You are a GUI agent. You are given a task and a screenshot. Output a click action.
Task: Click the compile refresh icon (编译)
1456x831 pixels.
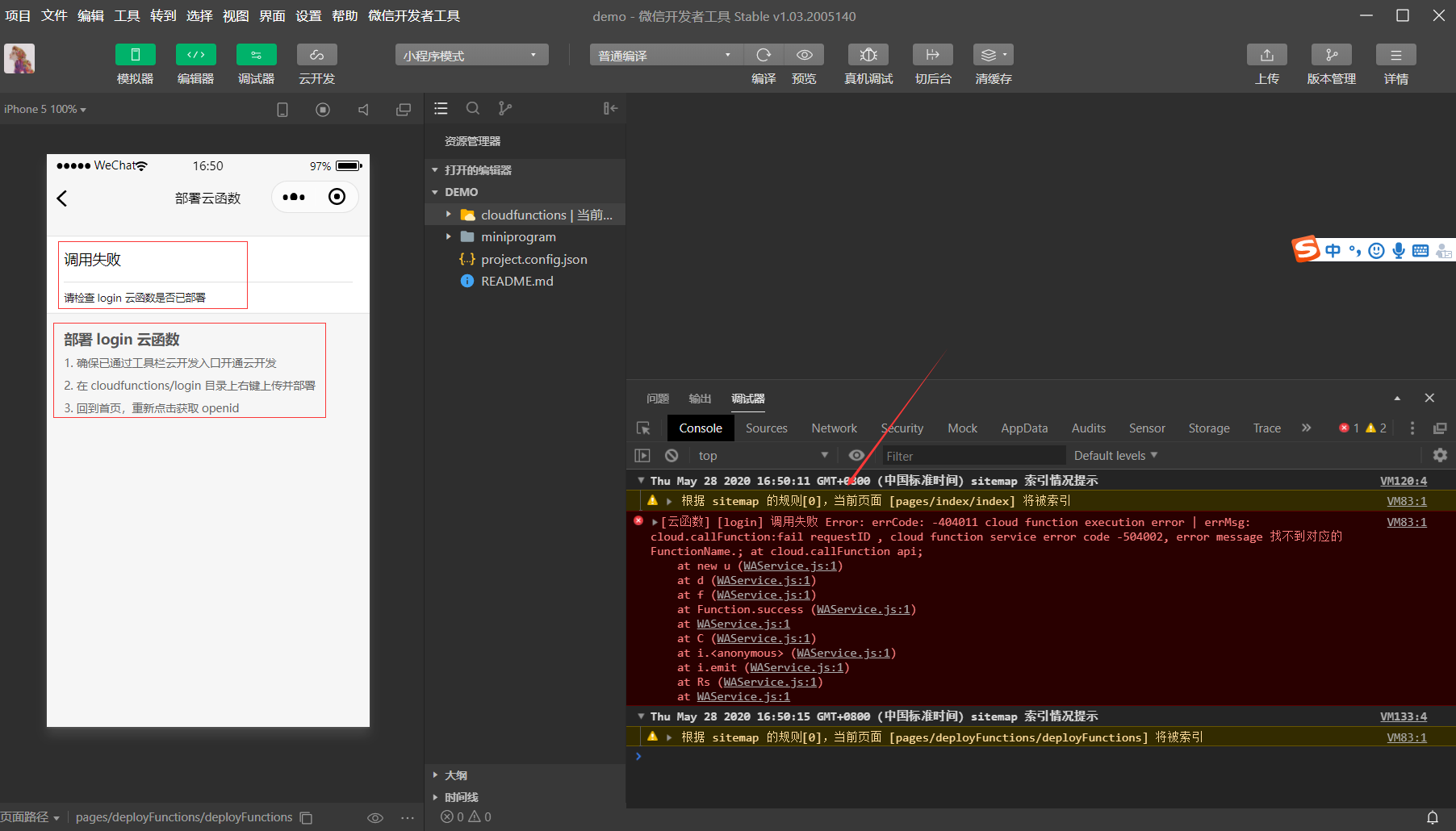(x=764, y=55)
